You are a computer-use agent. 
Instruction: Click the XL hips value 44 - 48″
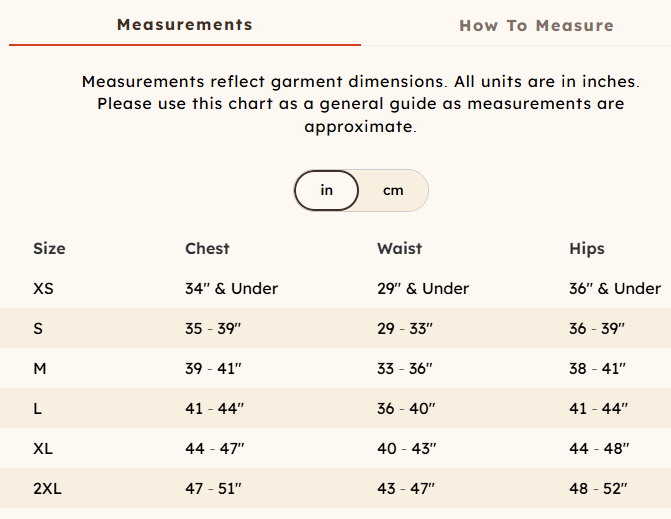tap(598, 448)
